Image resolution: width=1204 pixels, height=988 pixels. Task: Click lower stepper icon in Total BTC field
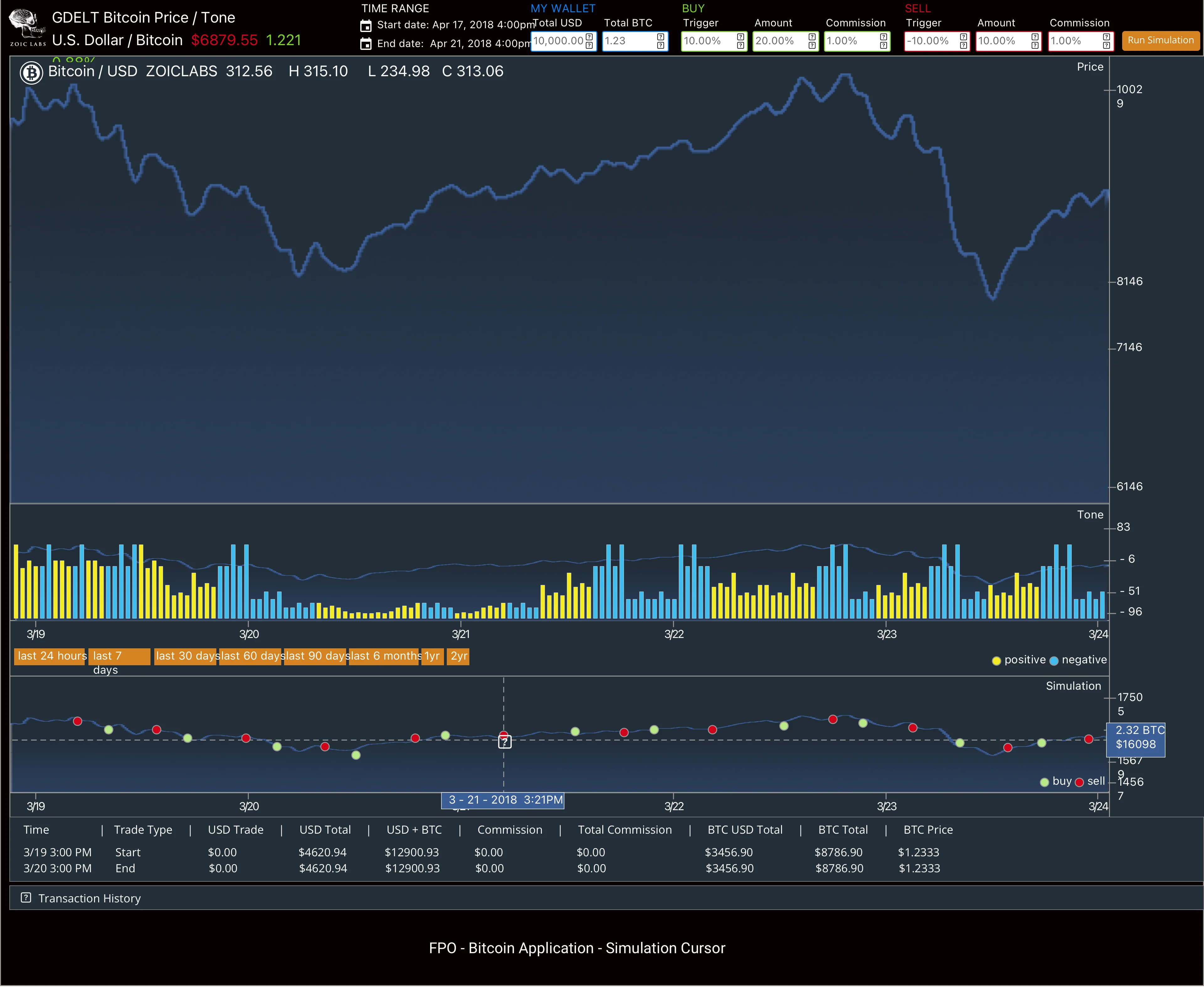click(660, 45)
